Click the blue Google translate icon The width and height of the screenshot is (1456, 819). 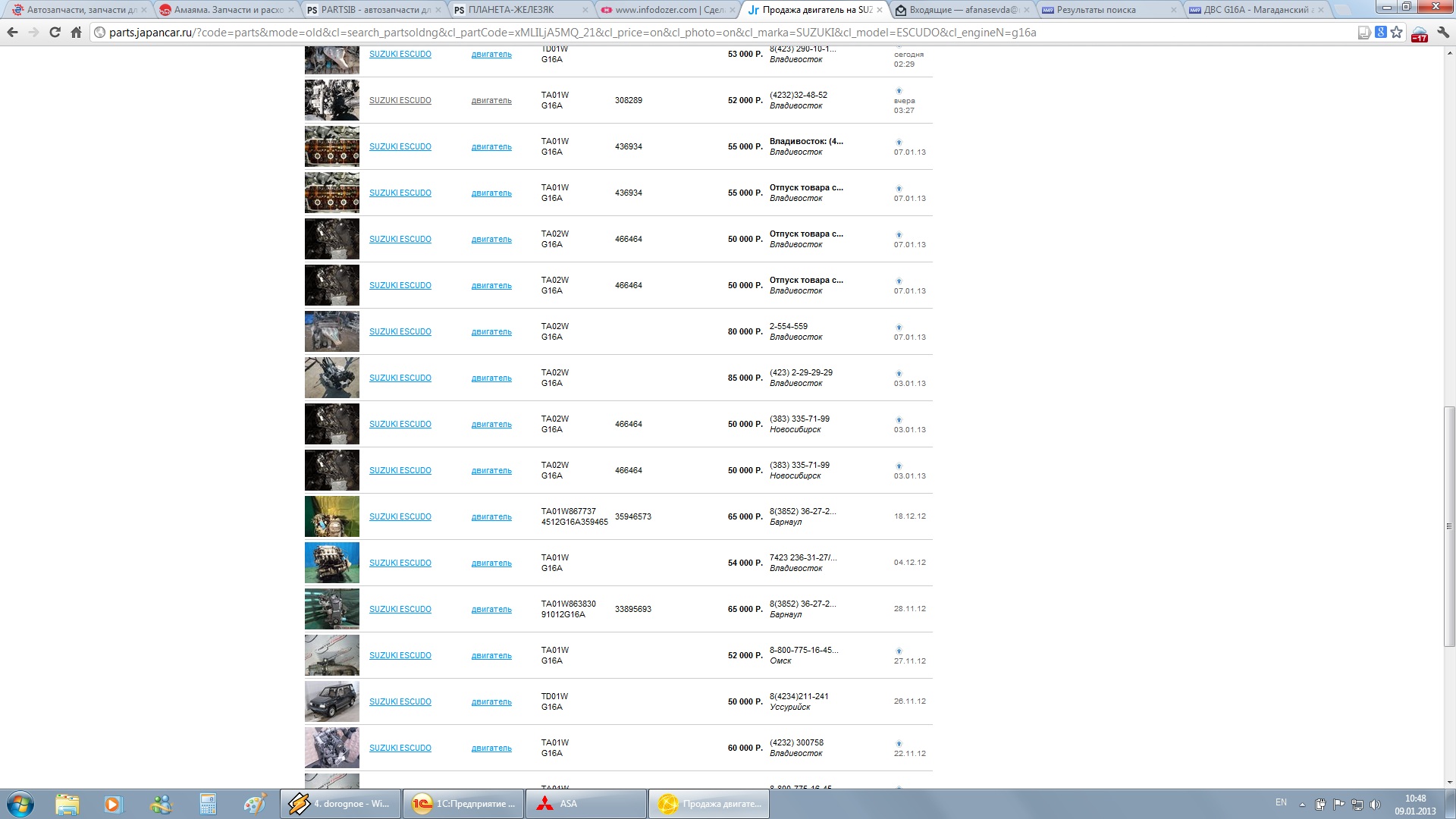point(1381,33)
